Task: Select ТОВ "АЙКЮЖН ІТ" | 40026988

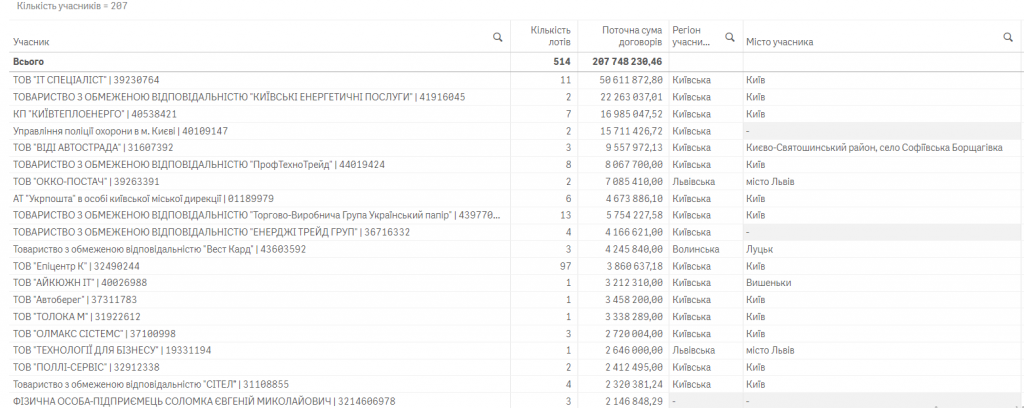Action: tap(80, 283)
